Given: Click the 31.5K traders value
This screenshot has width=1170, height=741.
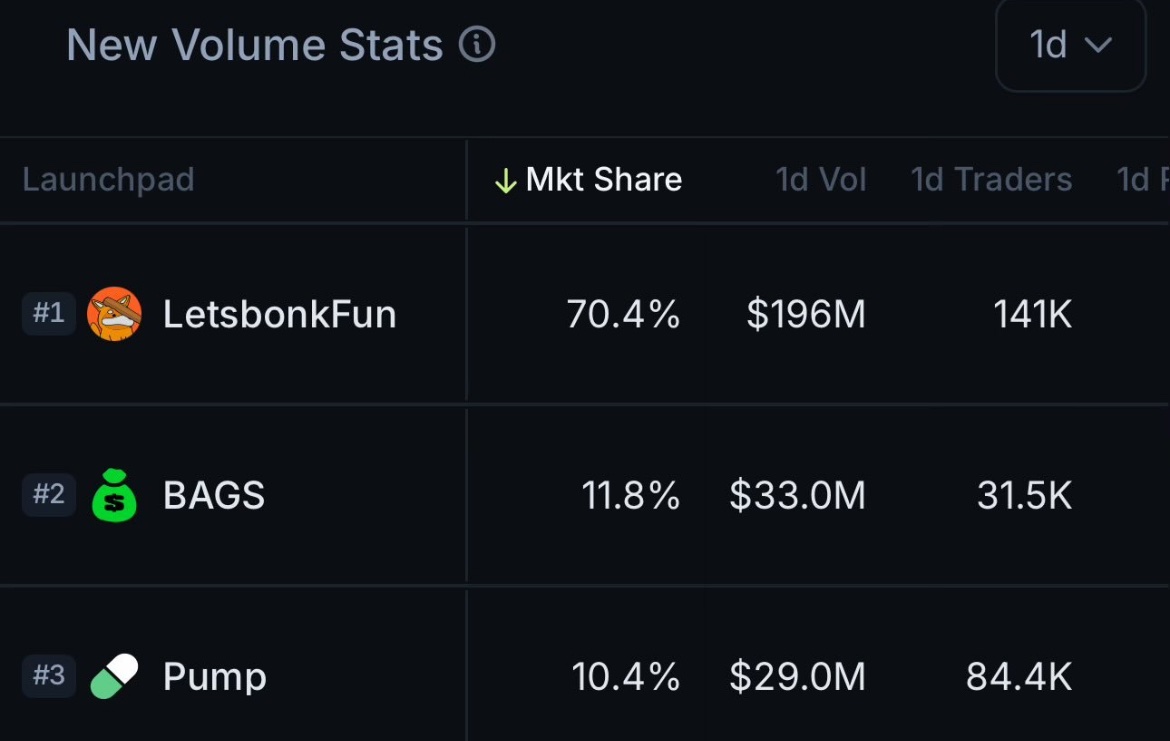Looking at the screenshot, I should click(1024, 495).
